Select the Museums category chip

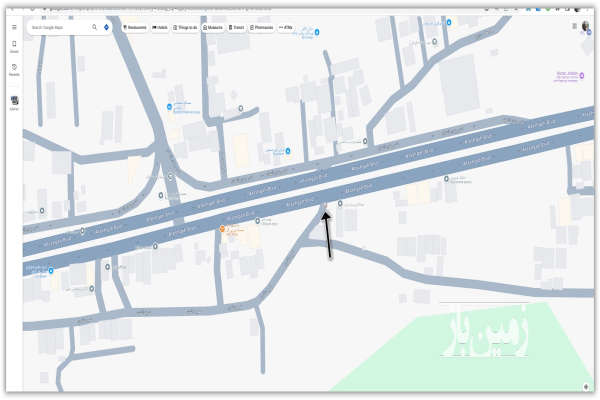[213, 28]
